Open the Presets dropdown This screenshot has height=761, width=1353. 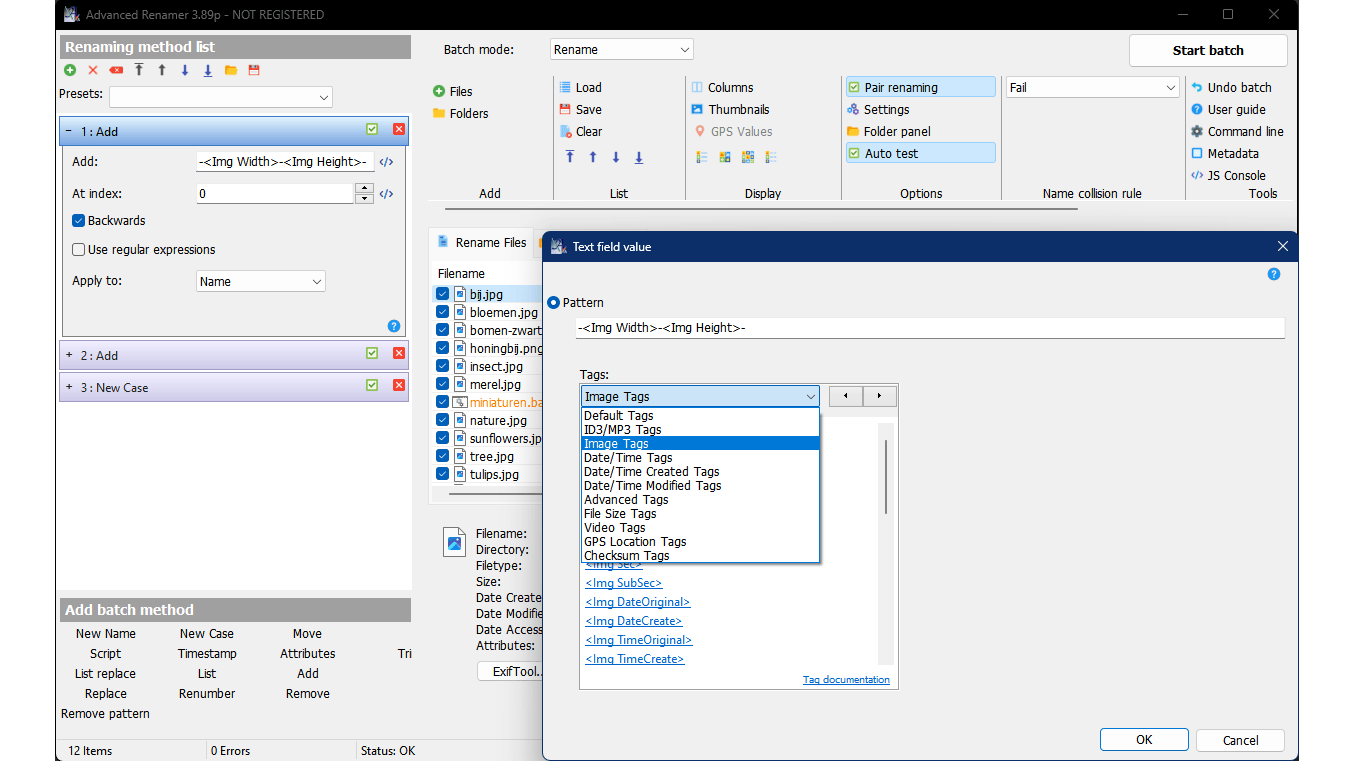pyautogui.click(x=220, y=96)
